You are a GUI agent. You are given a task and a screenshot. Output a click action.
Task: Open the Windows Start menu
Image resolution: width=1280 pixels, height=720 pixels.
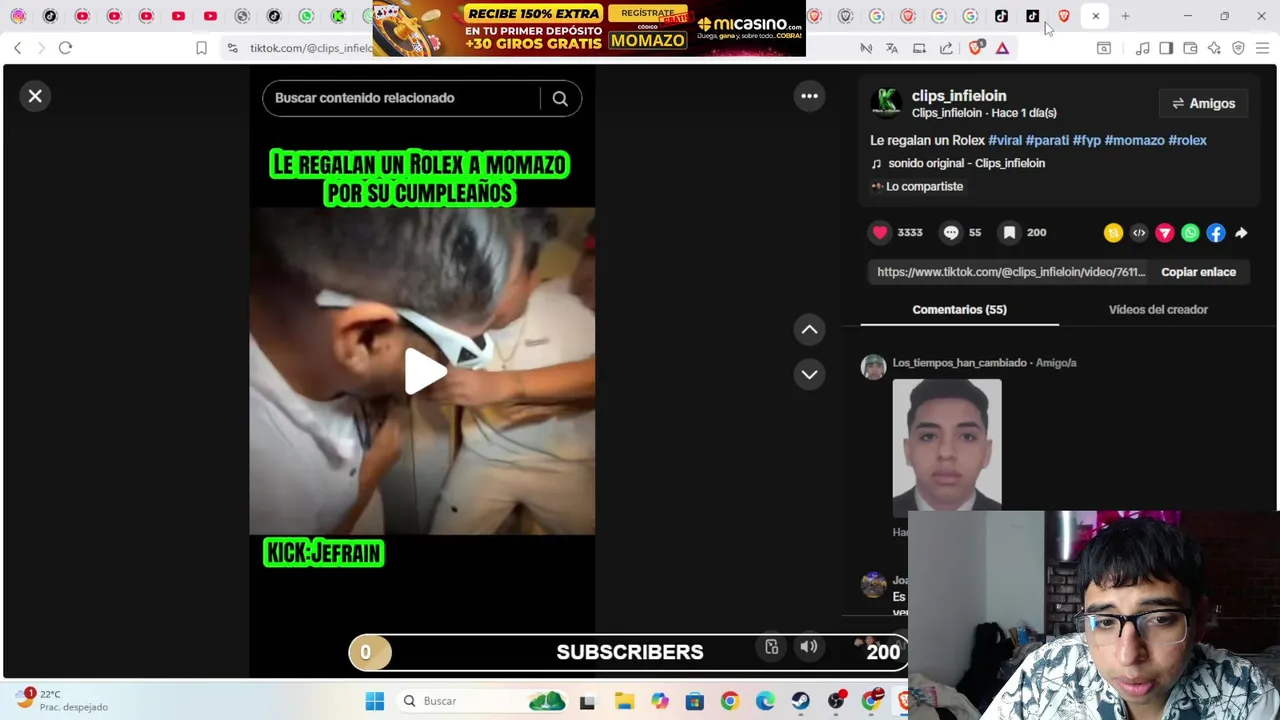(x=375, y=701)
